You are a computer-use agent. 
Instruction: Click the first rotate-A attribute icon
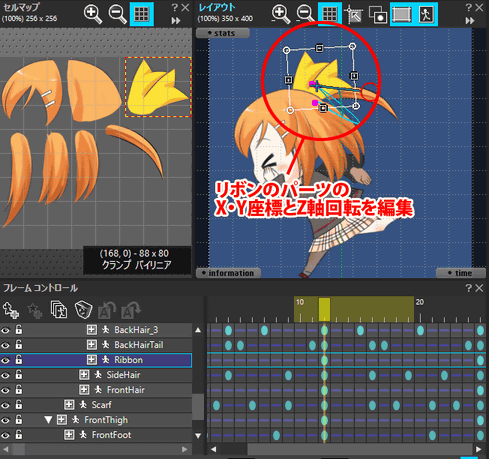pyautogui.click(x=107, y=310)
